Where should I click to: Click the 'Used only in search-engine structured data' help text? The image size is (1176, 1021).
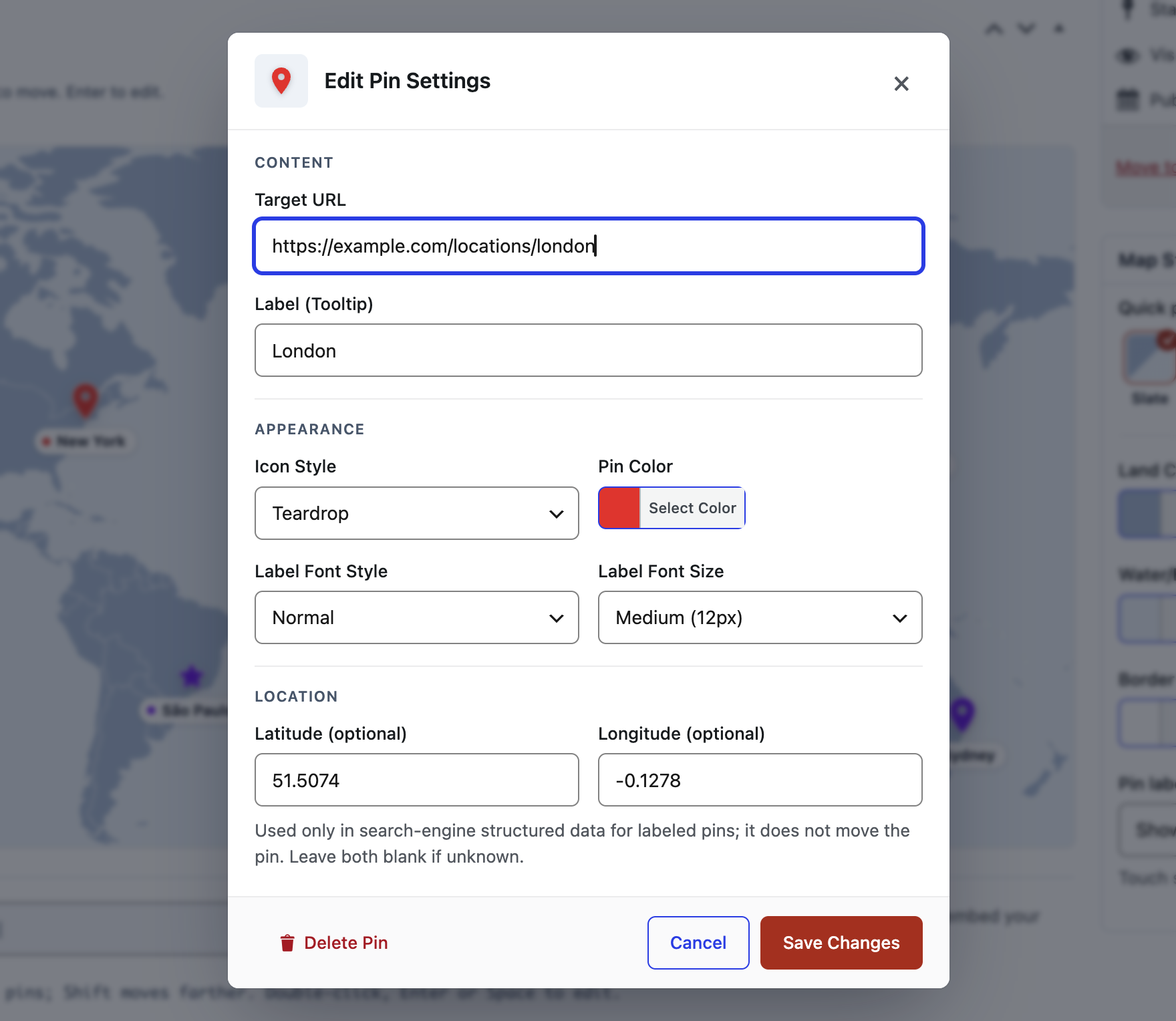click(582, 843)
